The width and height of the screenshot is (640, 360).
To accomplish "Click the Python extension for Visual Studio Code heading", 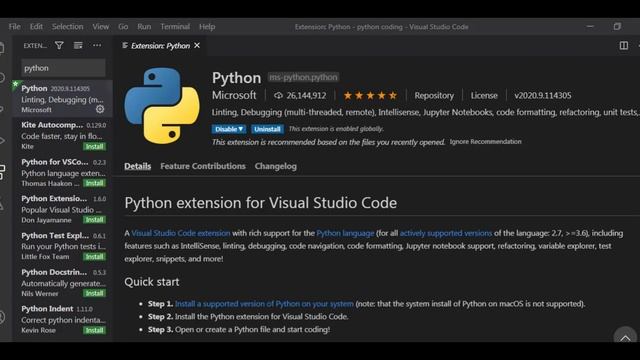I will coord(260,203).
